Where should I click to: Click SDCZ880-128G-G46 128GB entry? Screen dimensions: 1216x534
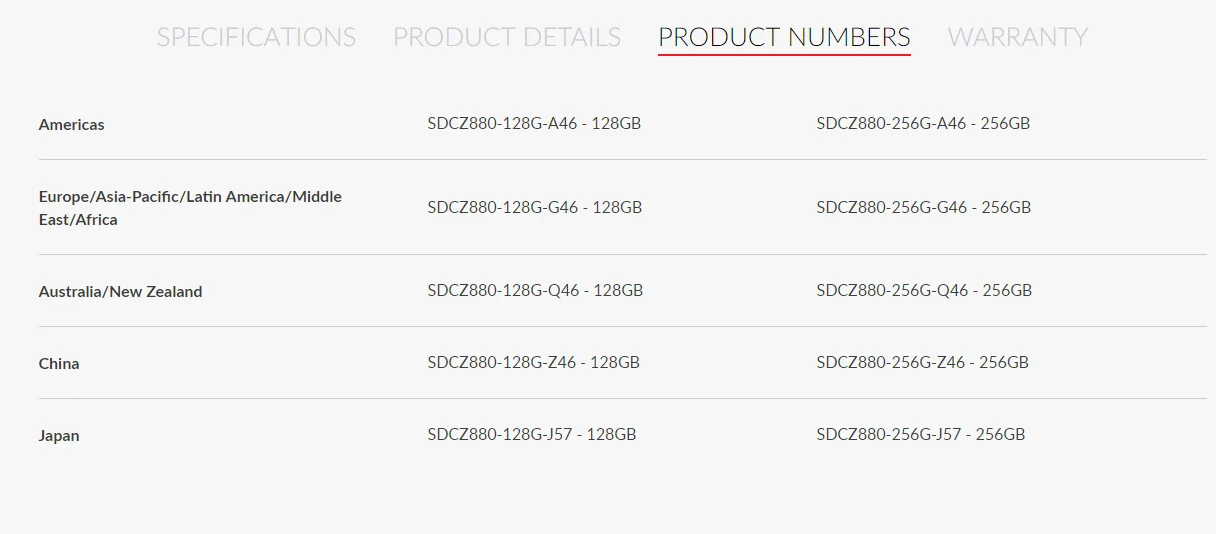pyautogui.click(x=535, y=208)
